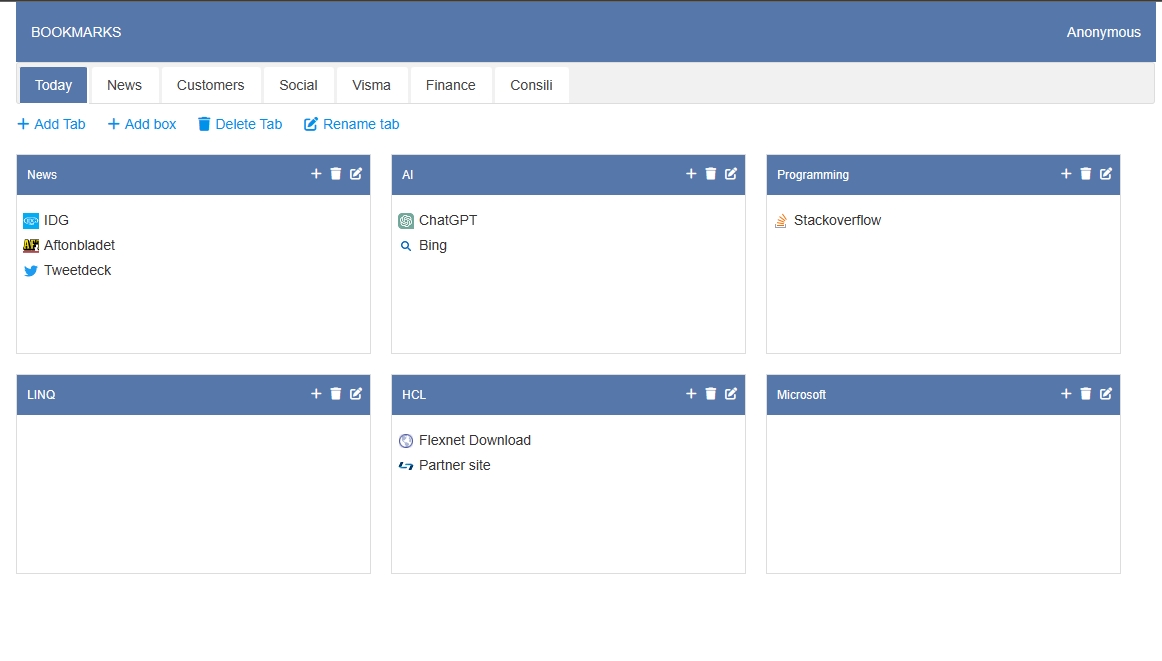The height and width of the screenshot is (661, 1162).
Task: Delete the Microsoft box via trash icon
Action: click(1086, 393)
